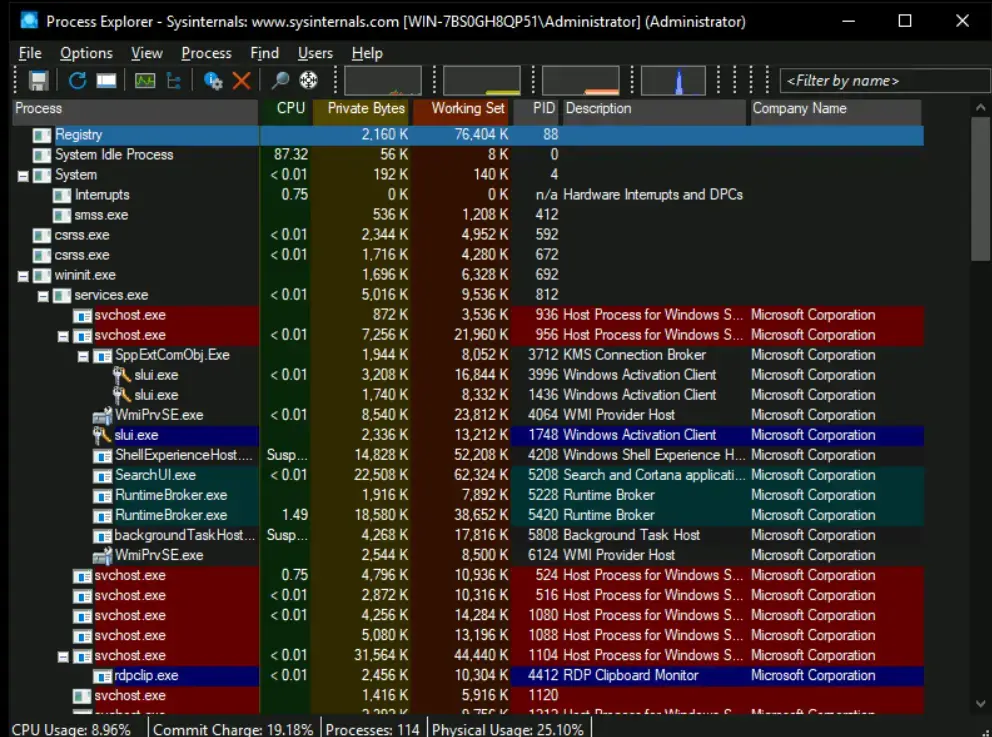
Task: Open System Information via the green graph icon
Action: [145, 80]
